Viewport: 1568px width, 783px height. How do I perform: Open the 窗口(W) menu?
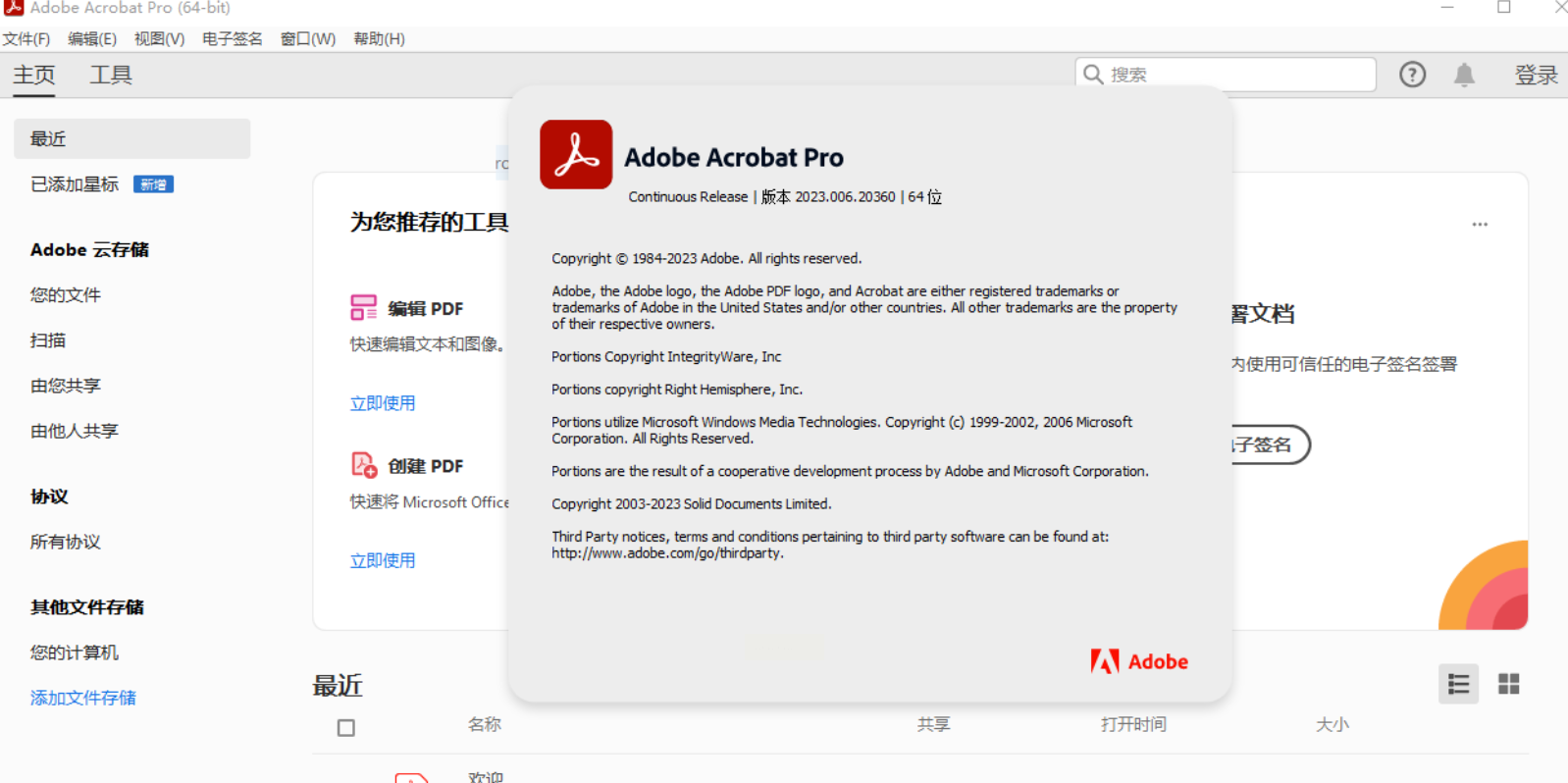pos(308,39)
